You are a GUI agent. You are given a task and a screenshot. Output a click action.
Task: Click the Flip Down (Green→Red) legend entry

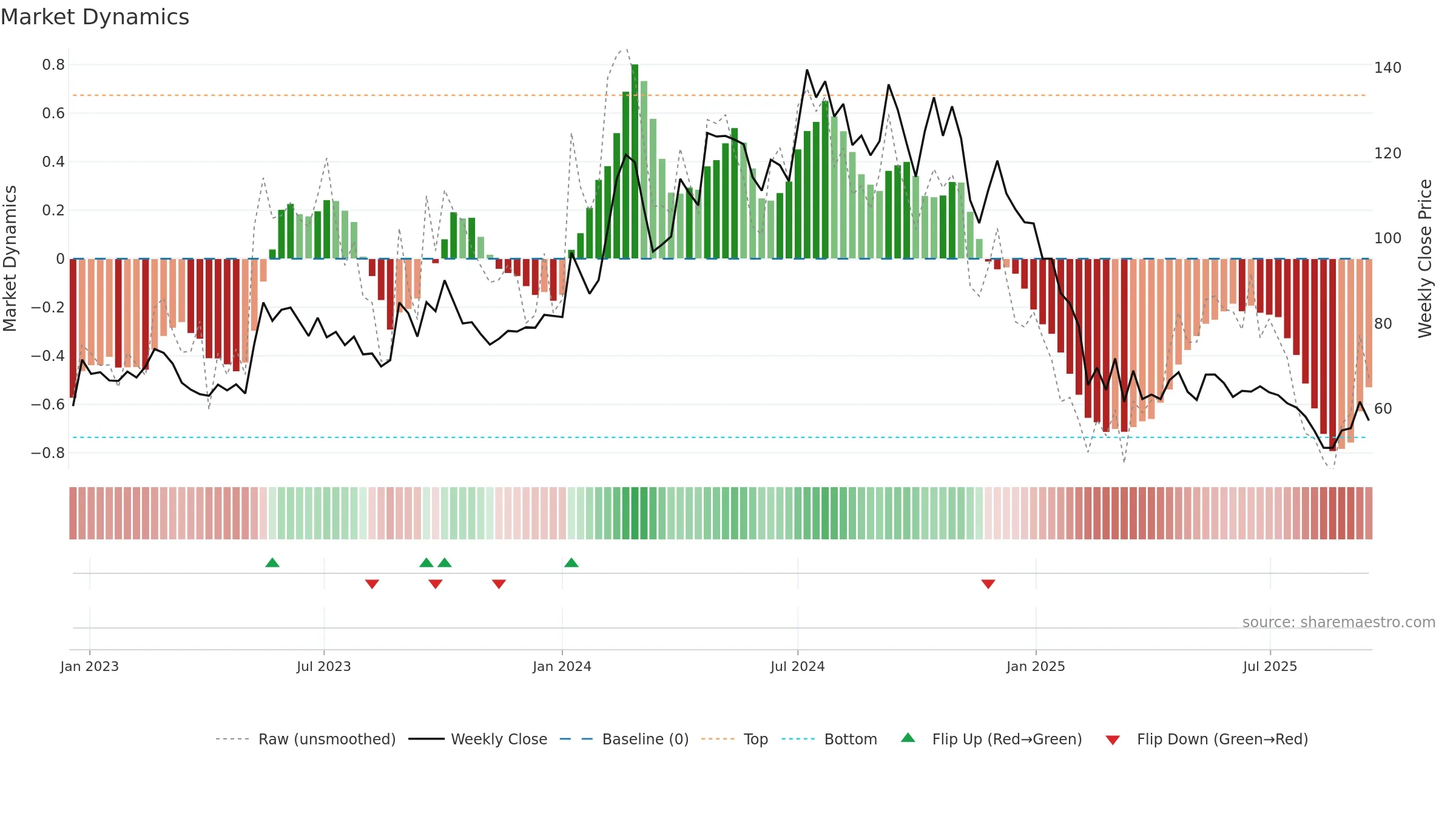(1207, 739)
